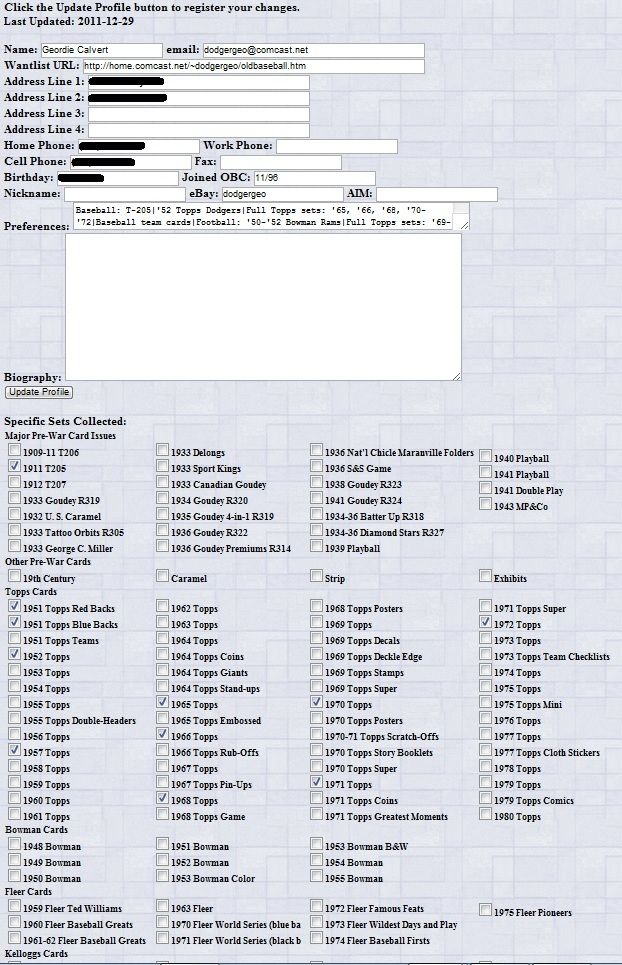
Task: Check the 1941 Double Play checkbox
Action: (x=485, y=488)
